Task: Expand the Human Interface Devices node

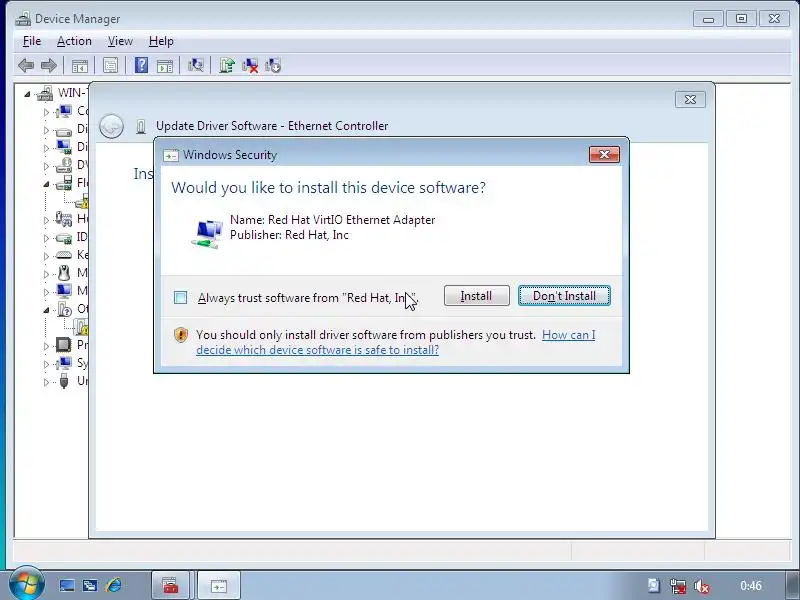Action: 46,220
